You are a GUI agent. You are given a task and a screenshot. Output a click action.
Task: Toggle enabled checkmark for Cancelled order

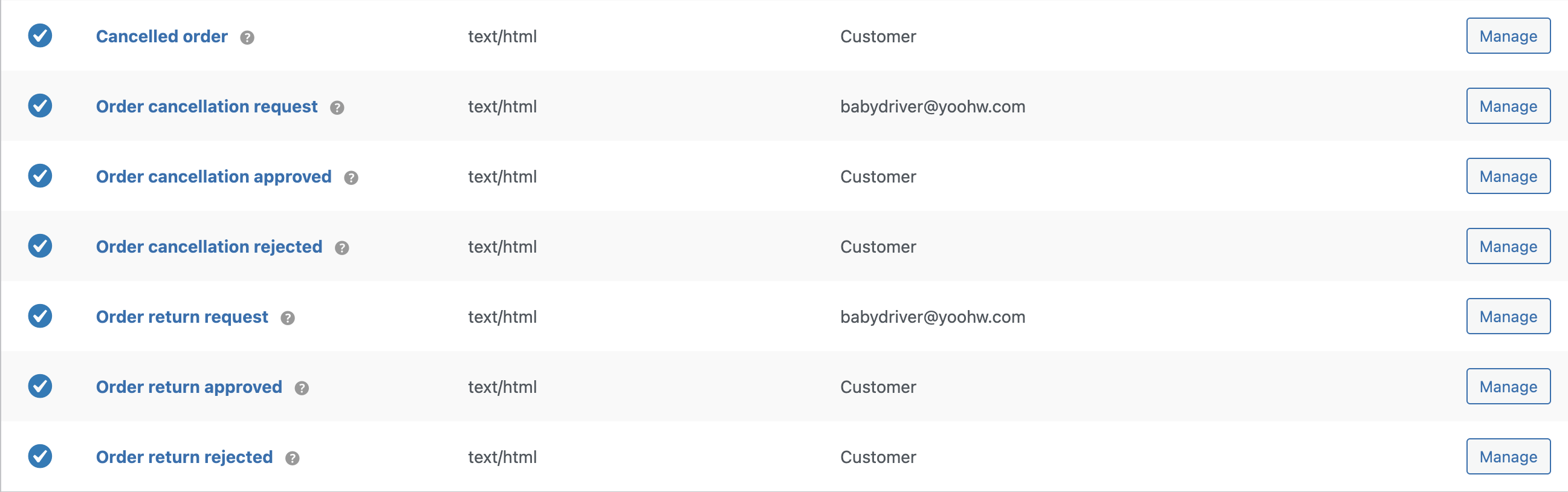coord(40,35)
